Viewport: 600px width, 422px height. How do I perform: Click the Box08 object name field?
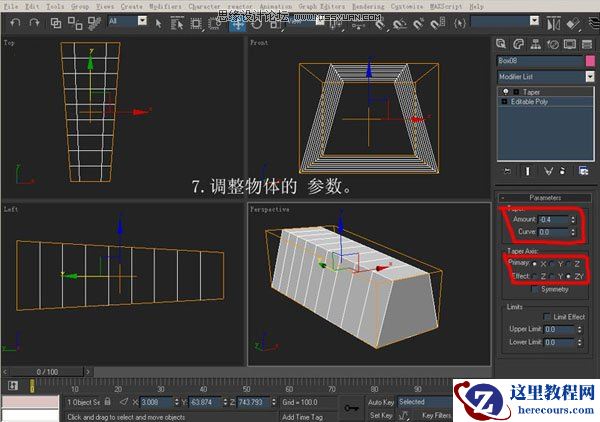(540, 61)
